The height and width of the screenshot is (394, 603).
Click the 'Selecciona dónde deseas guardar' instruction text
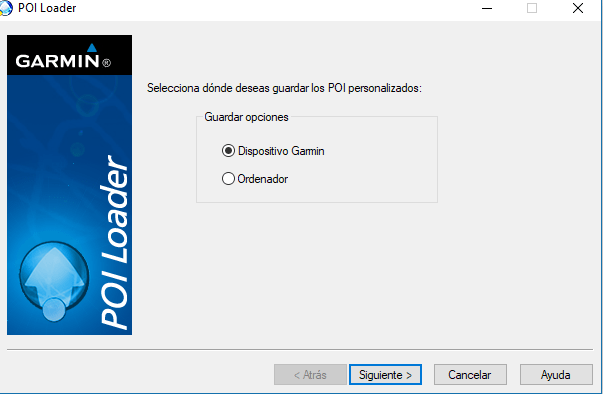pyautogui.click(x=284, y=88)
